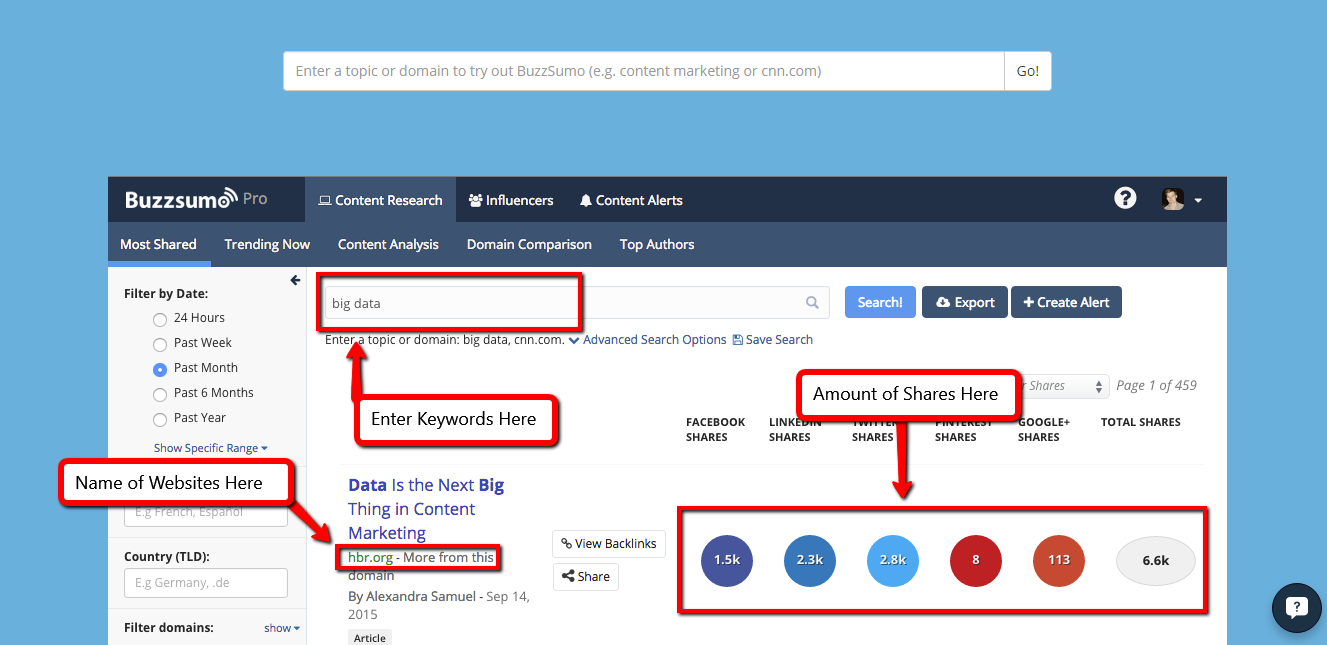The width and height of the screenshot is (1327, 645).
Task: Click author name Alexandra Samuel
Action: [420, 596]
